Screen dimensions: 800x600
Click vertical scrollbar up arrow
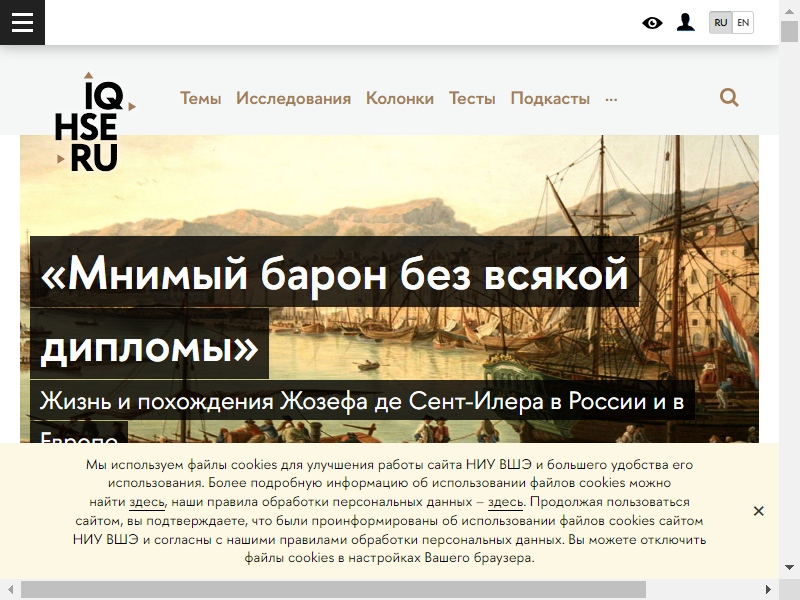[x=789, y=10]
